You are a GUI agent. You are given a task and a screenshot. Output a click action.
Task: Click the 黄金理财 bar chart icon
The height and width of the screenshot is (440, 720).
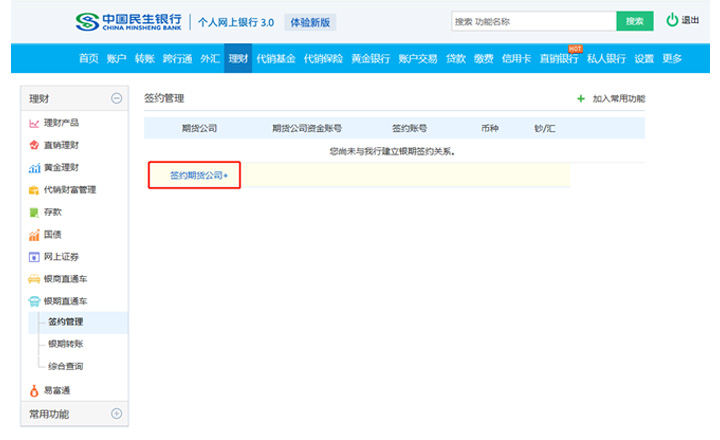pyautogui.click(x=34, y=167)
